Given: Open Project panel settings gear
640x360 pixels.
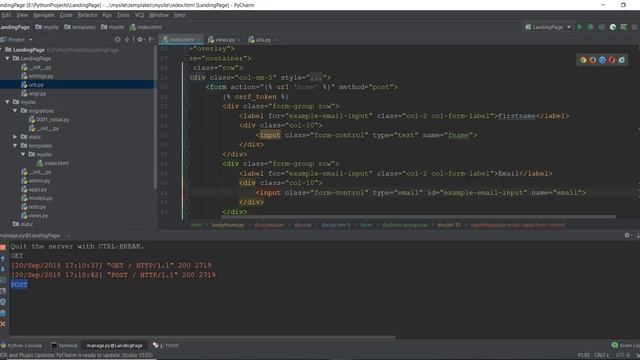Looking at the screenshot, I should coord(140,40).
